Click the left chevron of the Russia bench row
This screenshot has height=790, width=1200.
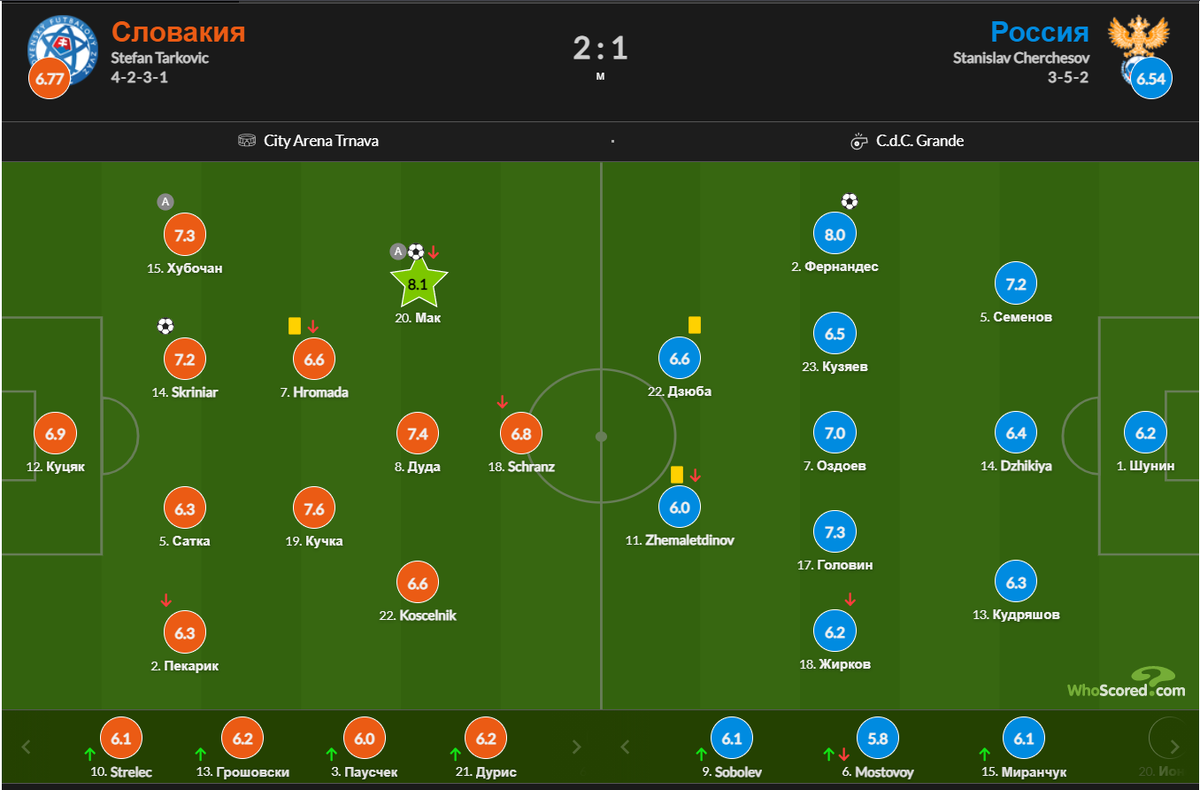[x=625, y=745]
